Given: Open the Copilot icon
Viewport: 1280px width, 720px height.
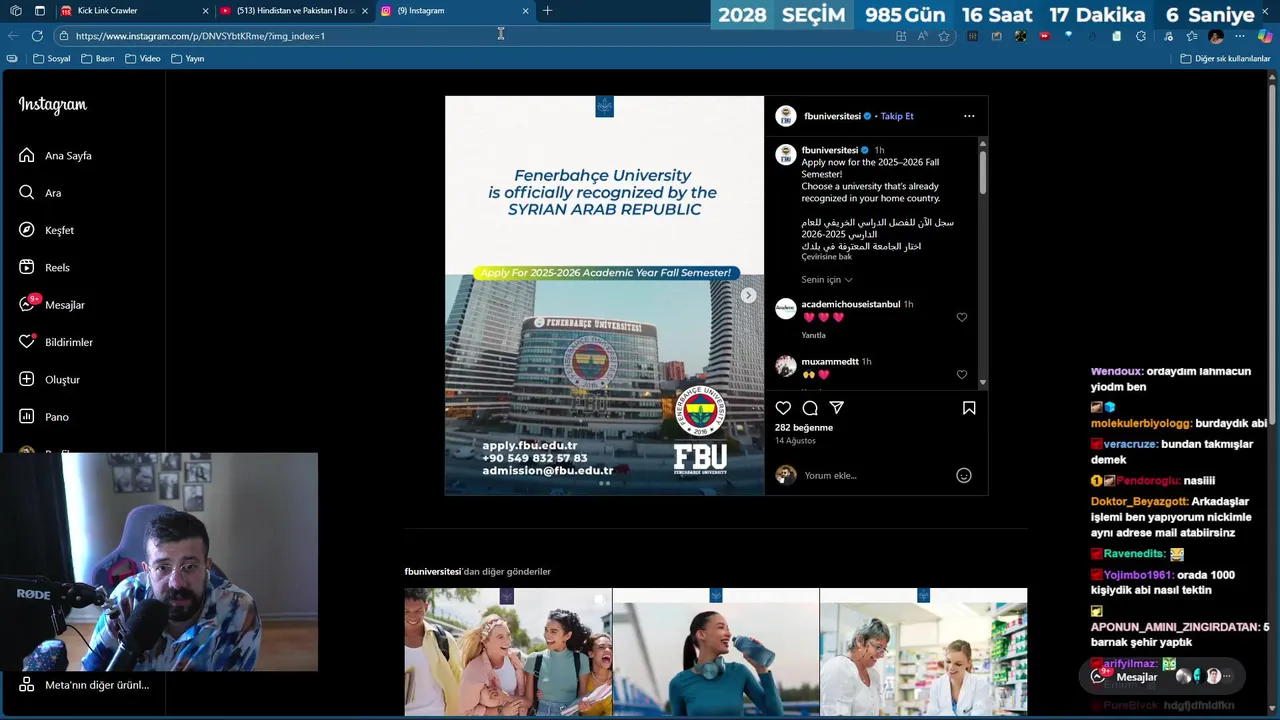Looking at the screenshot, I should point(1265,36).
